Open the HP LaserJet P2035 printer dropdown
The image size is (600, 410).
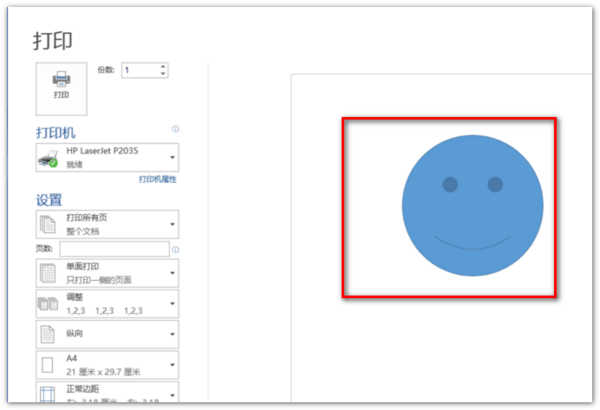[107, 157]
